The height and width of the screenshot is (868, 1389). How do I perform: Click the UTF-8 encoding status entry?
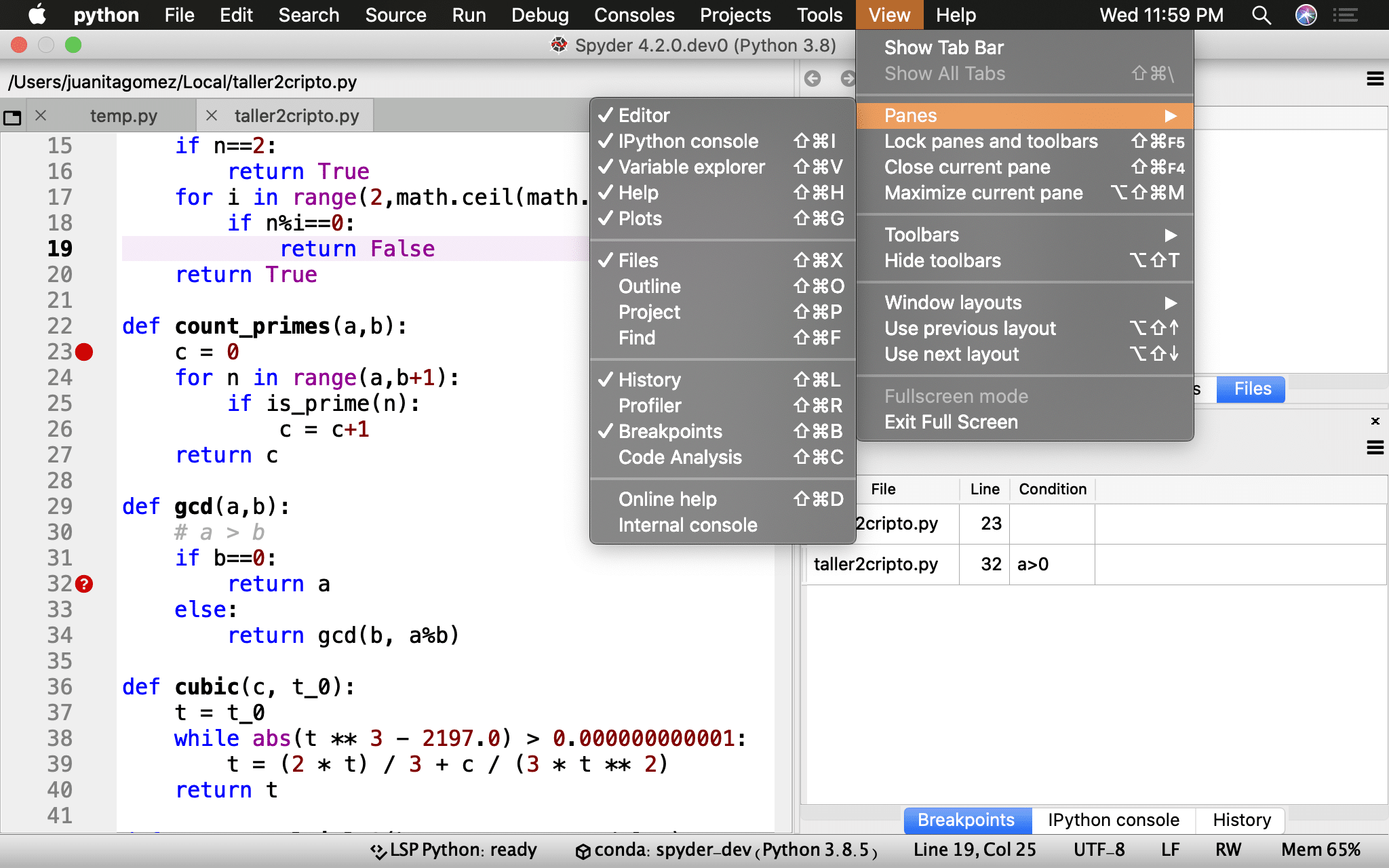1099,850
